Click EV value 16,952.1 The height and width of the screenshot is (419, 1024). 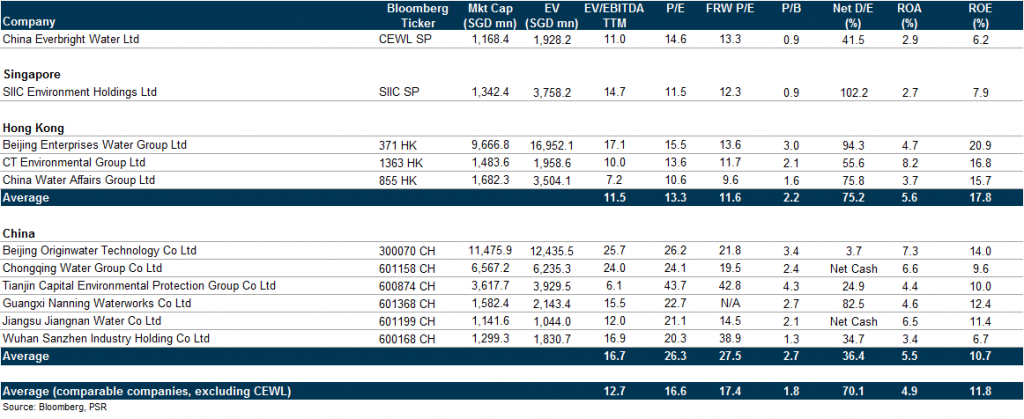pyautogui.click(x=550, y=146)
